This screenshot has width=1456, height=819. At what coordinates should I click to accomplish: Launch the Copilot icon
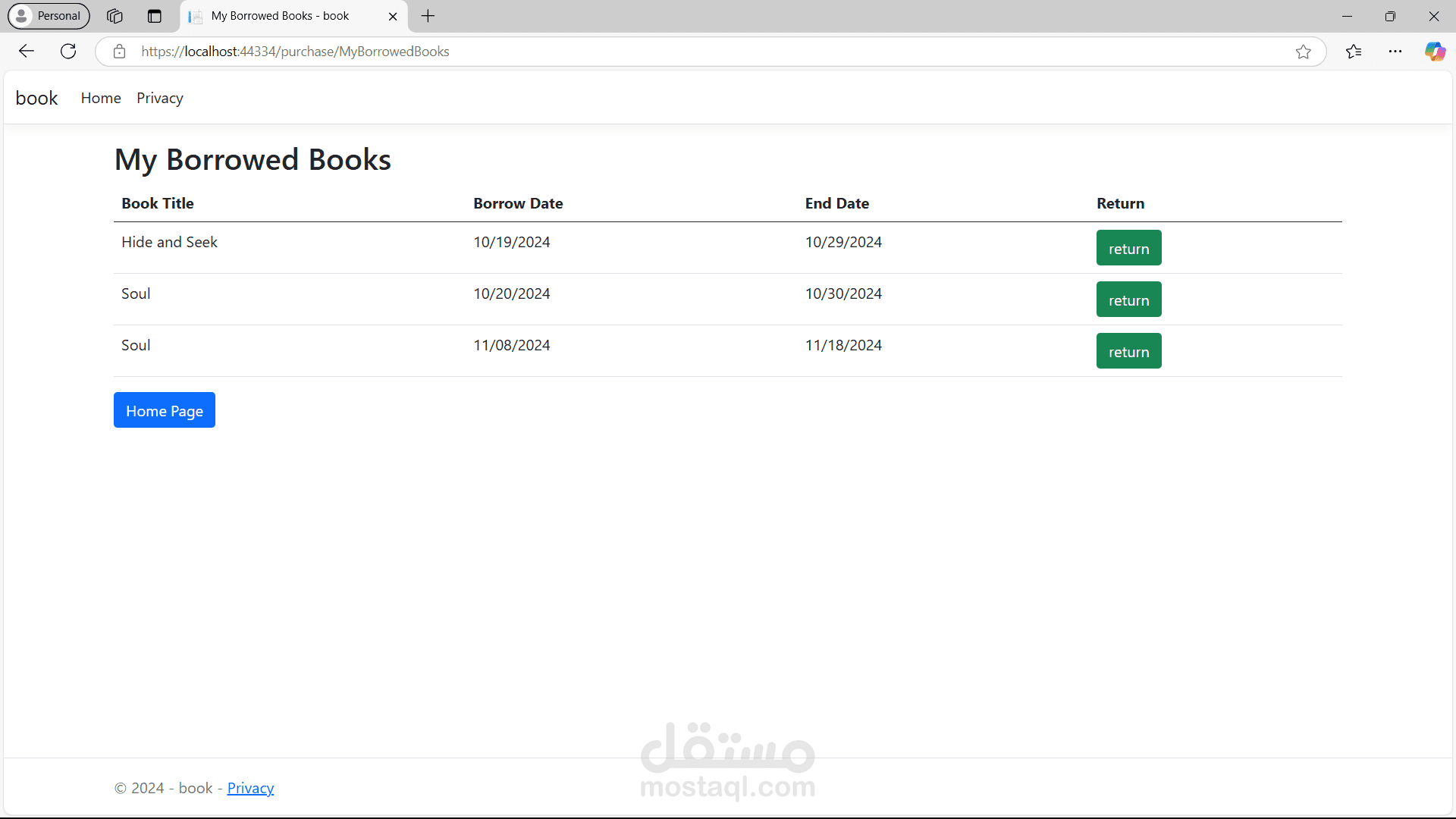pos(1435,52)
